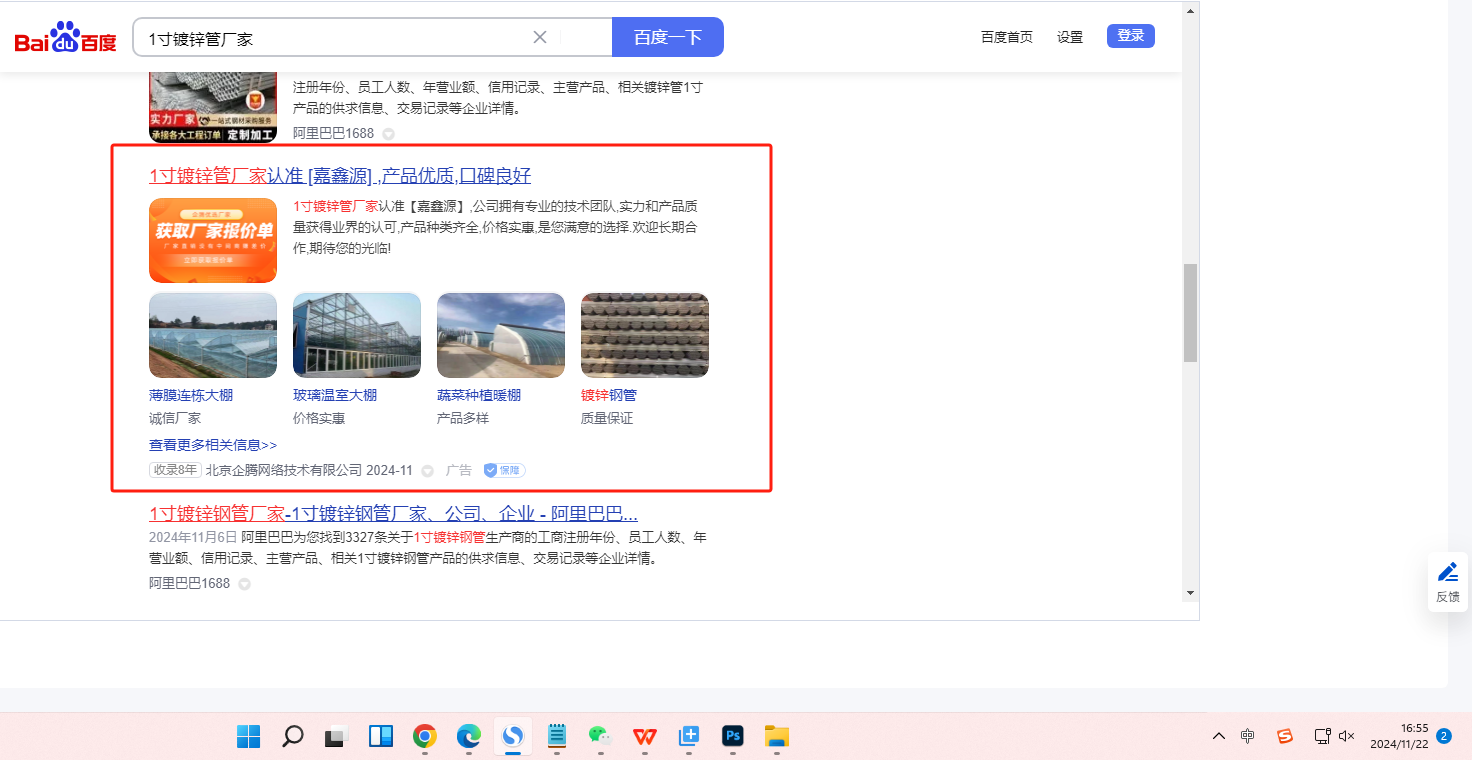
Task: Open the 查看更多相关信息>> link
Action: (213, 445)
